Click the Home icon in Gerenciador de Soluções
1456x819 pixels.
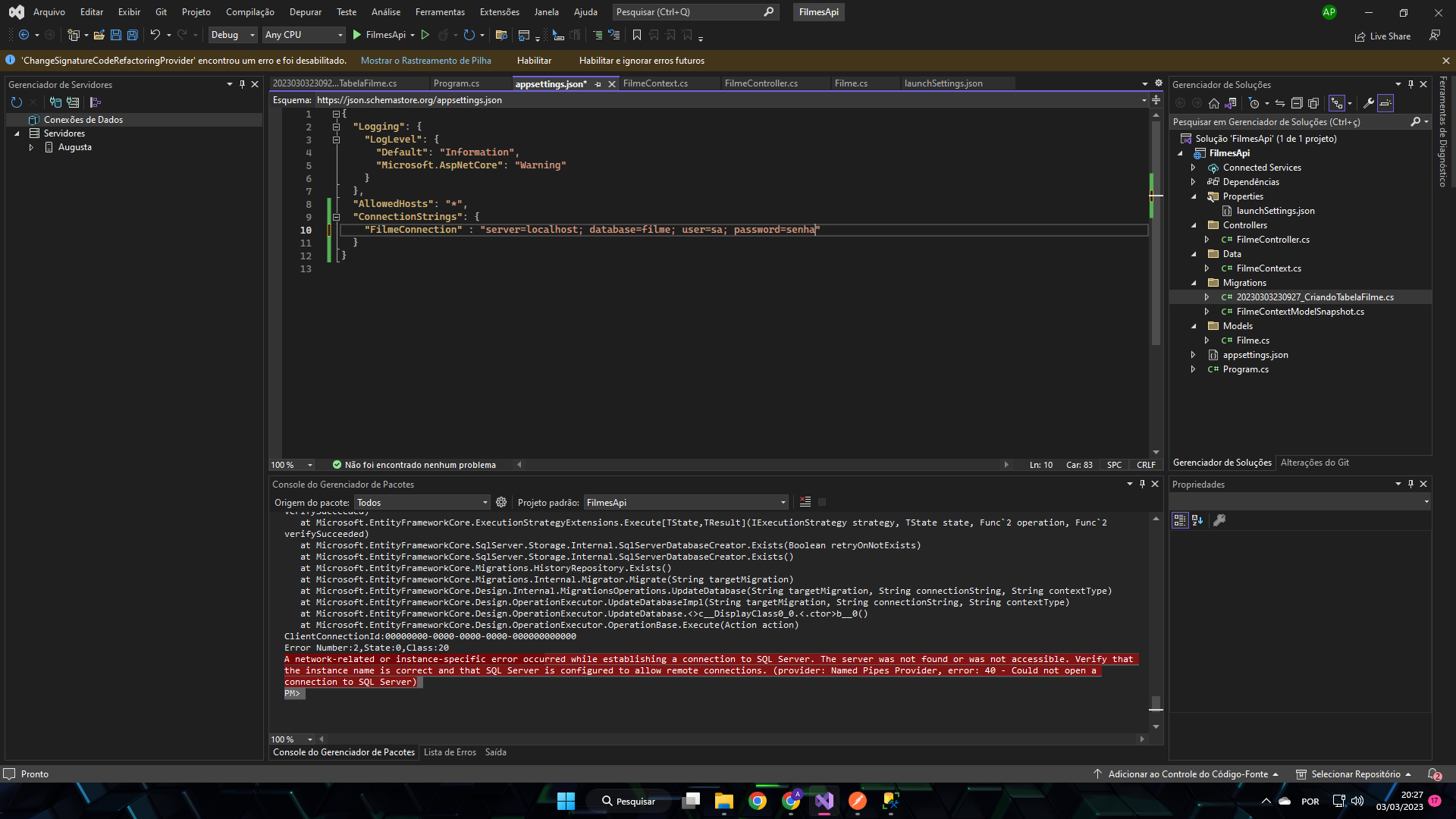point(1214,103)
